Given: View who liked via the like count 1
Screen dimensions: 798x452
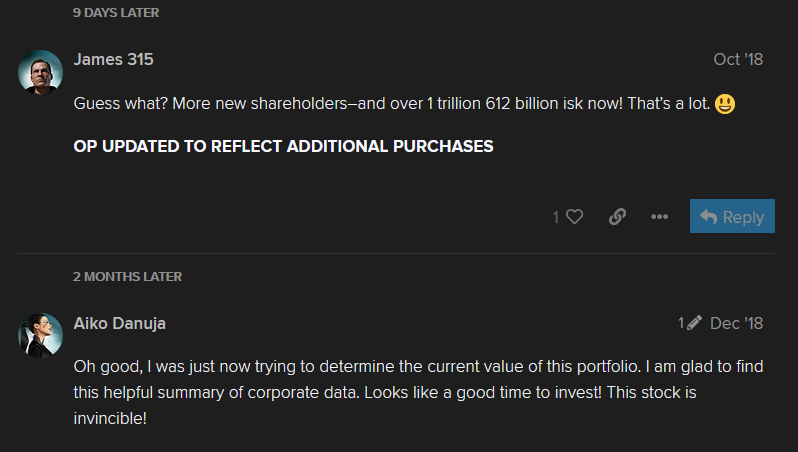Looking at the screenshot, I should point(556,217).
